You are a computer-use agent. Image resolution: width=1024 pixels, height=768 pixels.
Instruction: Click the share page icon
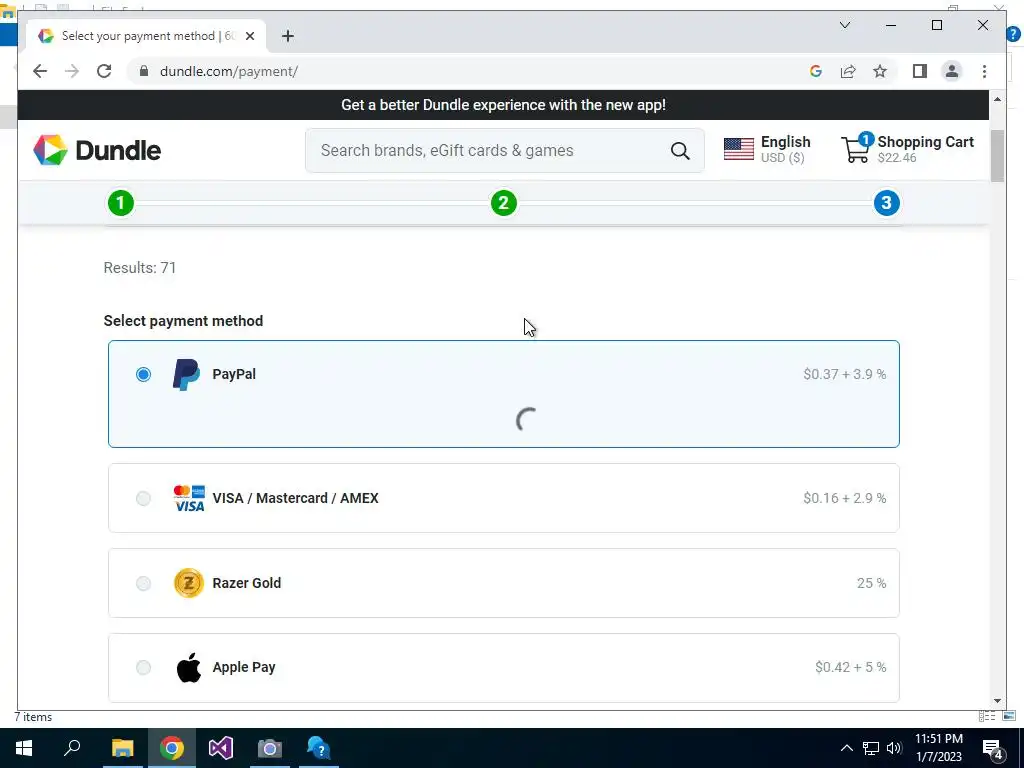click(848, 71)
